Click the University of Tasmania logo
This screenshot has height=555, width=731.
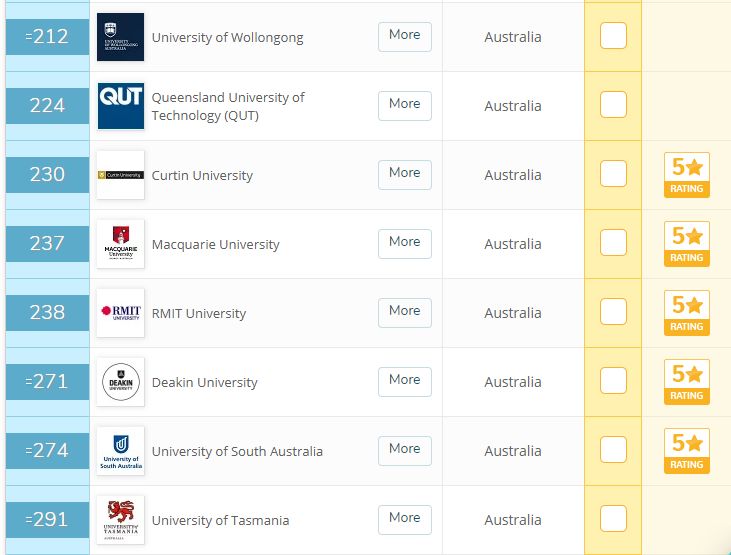tap(120, 520)
